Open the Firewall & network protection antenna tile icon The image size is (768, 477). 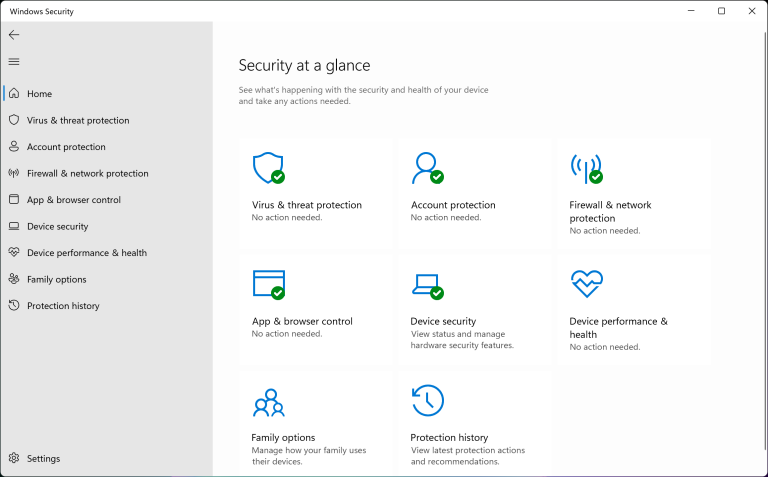(x=586, y=169)
